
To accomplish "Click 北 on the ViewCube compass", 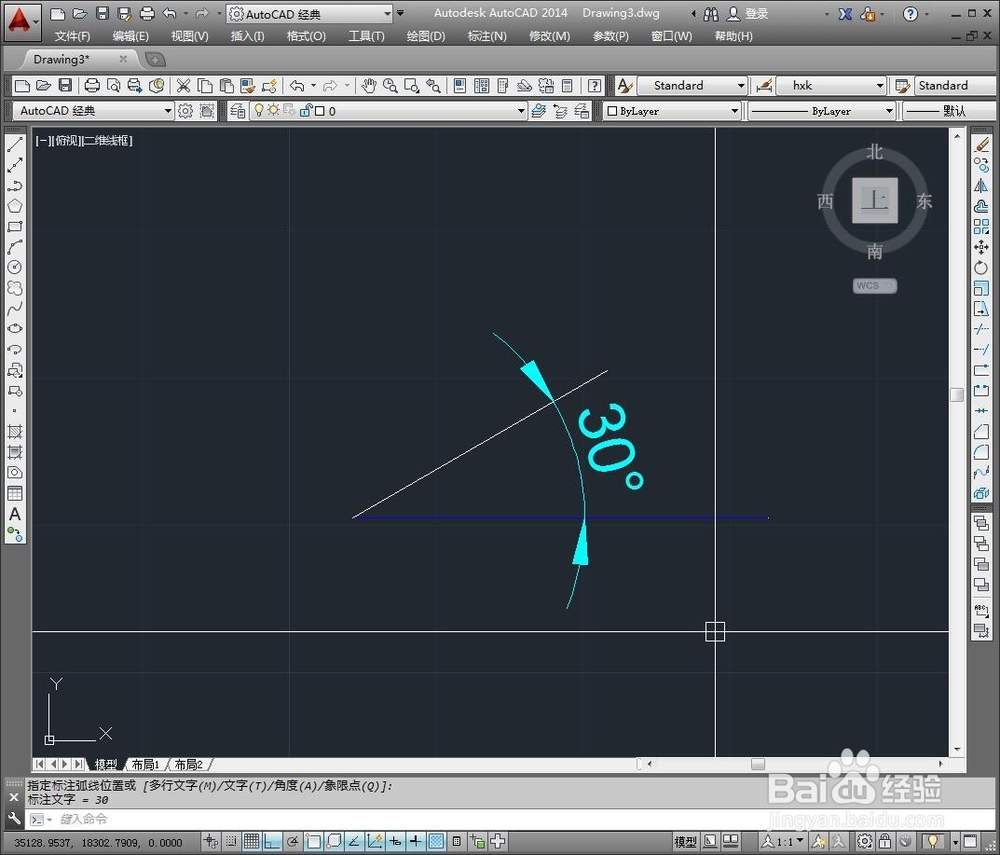I will click(874, 152).
